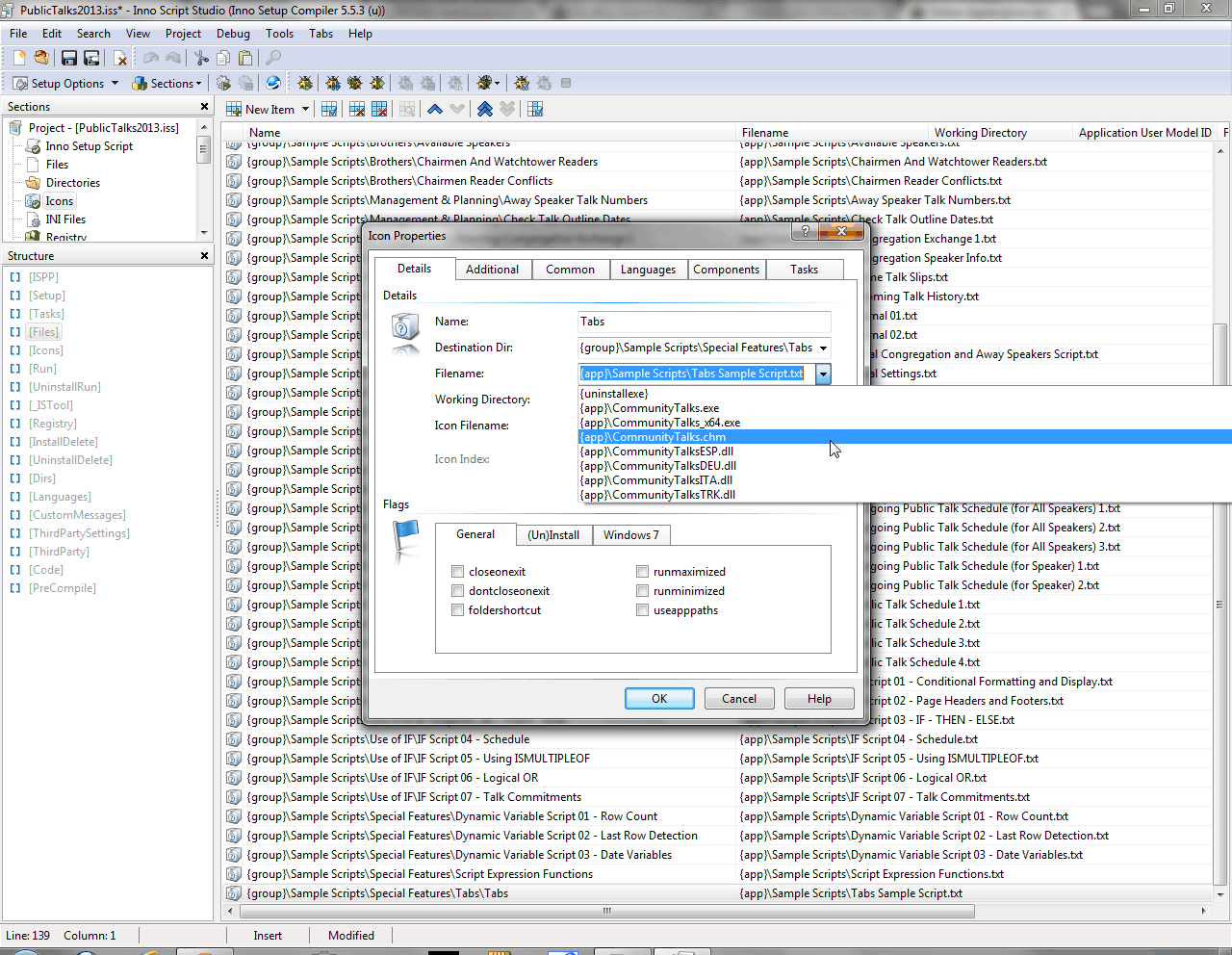Image resolution: width=1232 pixels, height=955 pixels.
Task: Select {app}\CommunityTalks.exe from the list
Action: (x=650, y=408)
